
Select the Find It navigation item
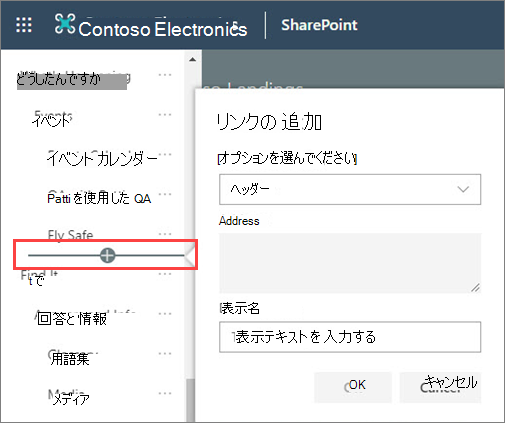[39, 277]
